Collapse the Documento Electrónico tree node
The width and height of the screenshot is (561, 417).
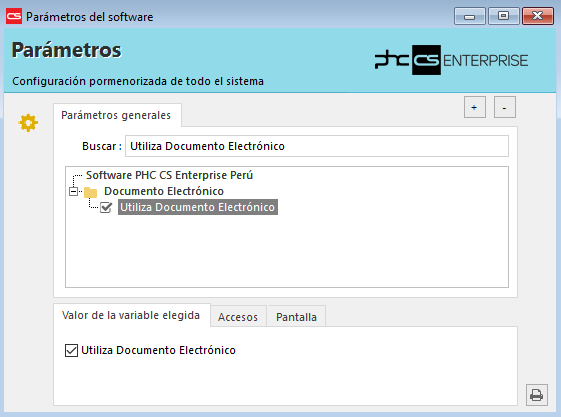(73, 192)
